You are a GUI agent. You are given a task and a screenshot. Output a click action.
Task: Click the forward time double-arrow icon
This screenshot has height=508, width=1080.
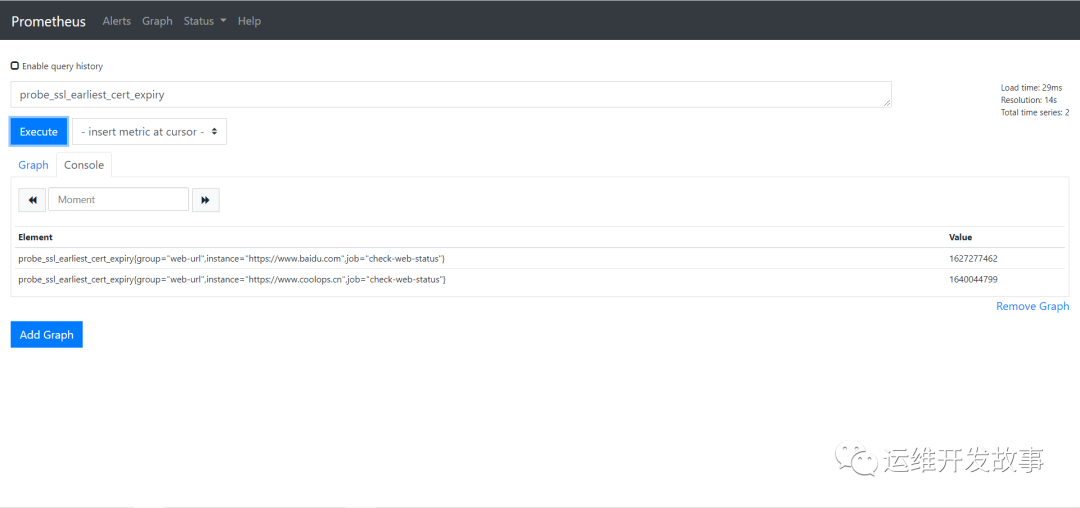[205, 200]
